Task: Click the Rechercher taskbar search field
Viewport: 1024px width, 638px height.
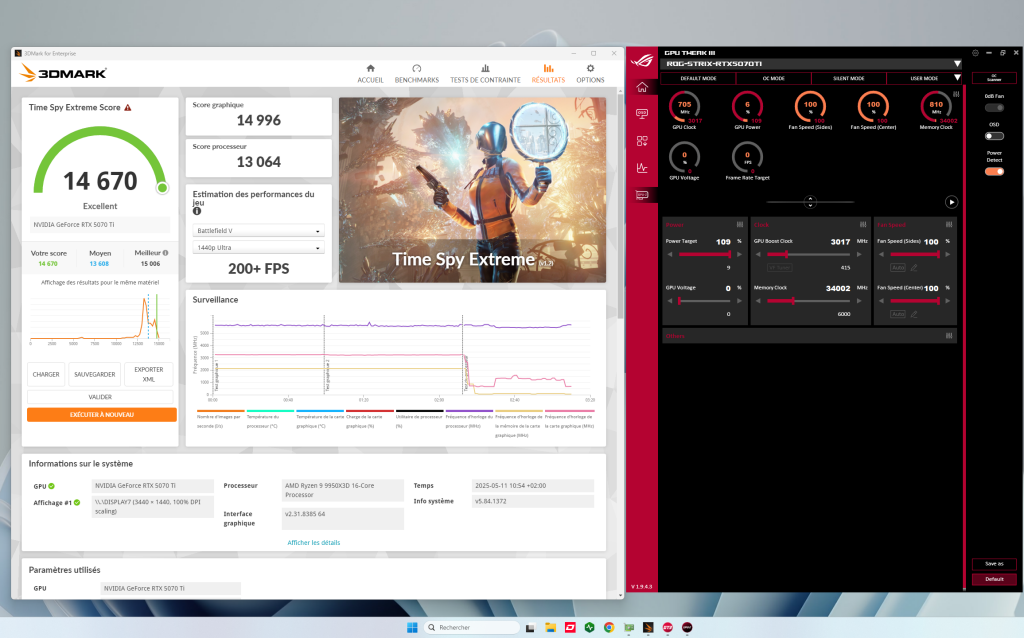Action: (472, 628)
